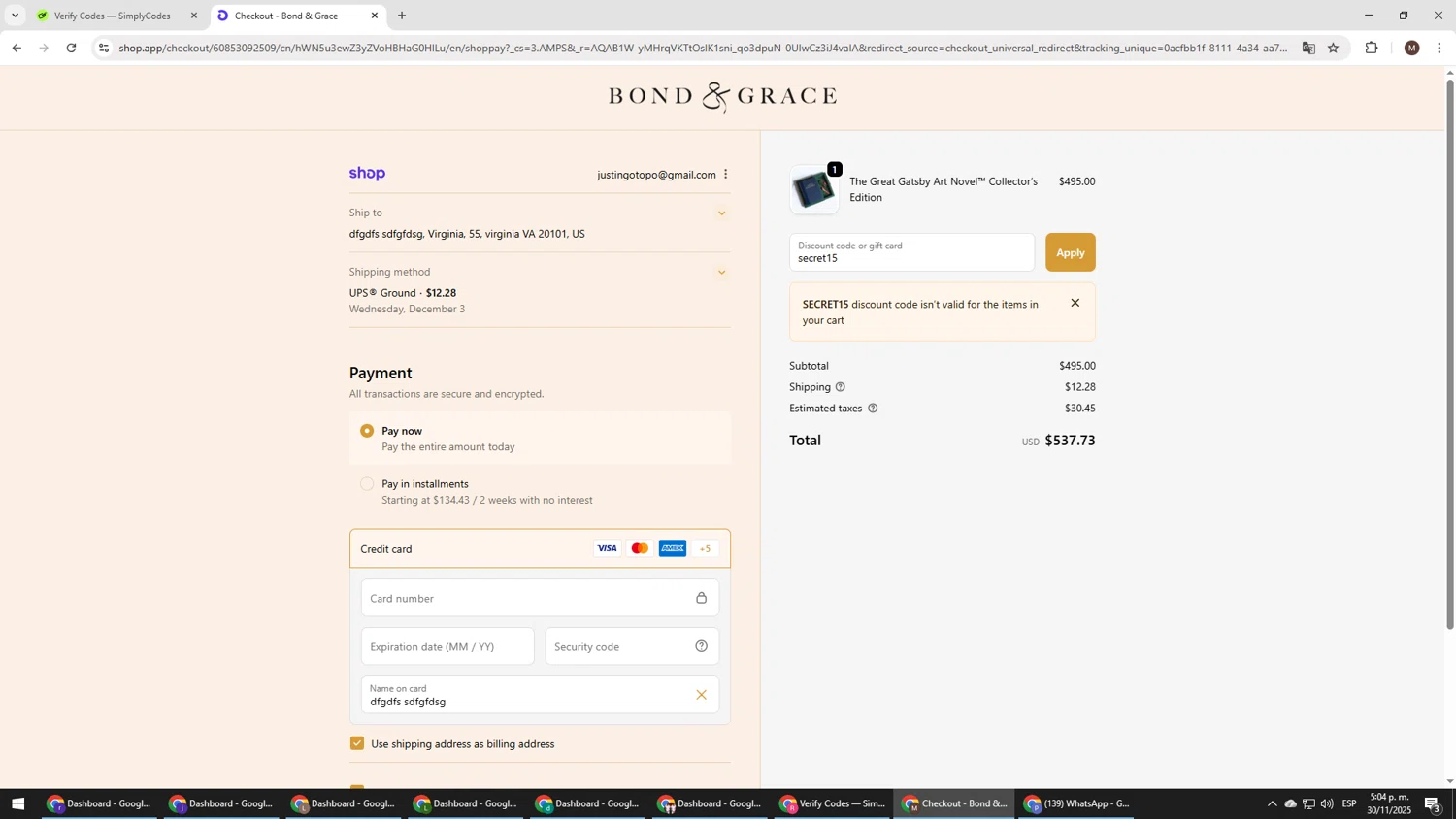The height and width of the screenshot is (819, 1456).
Task: Click the Shop logo
Action: point(367,174)
